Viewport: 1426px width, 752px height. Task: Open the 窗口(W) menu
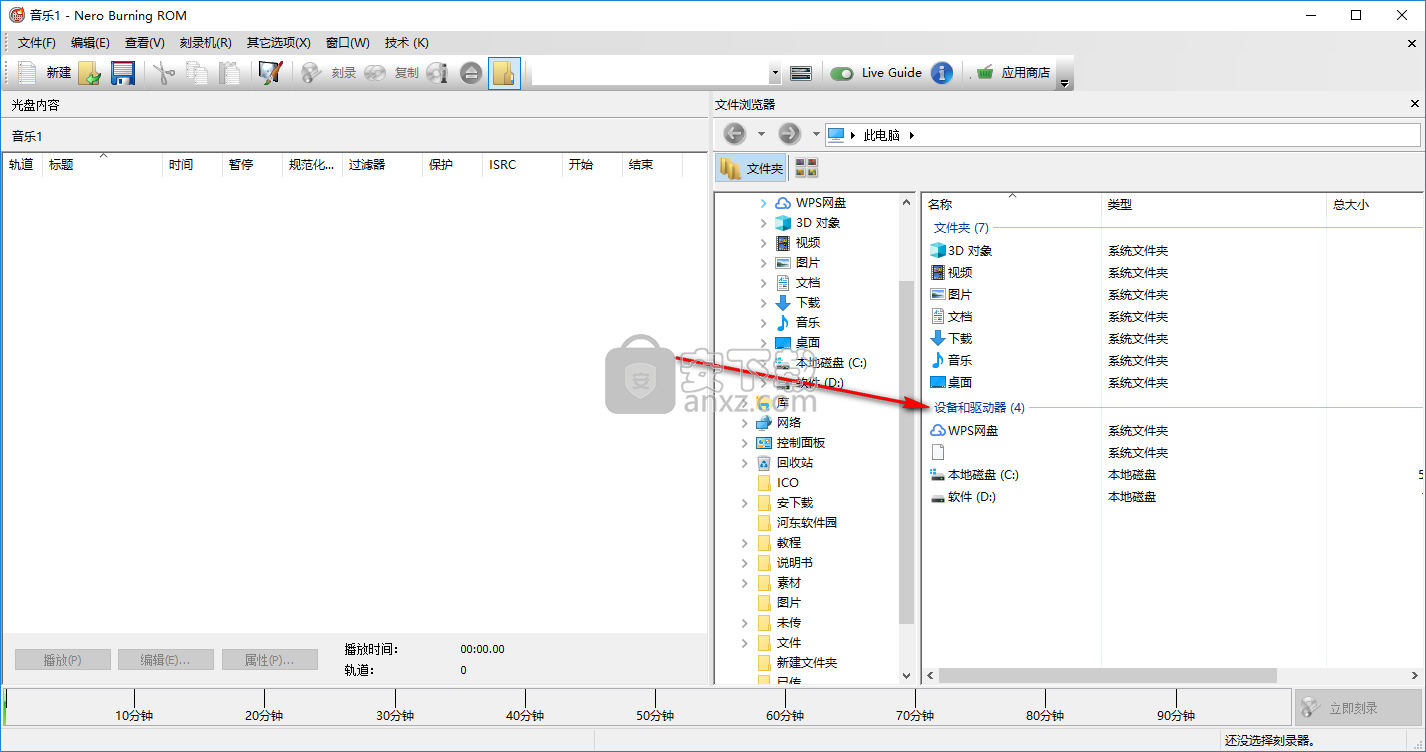pos(347,43)
